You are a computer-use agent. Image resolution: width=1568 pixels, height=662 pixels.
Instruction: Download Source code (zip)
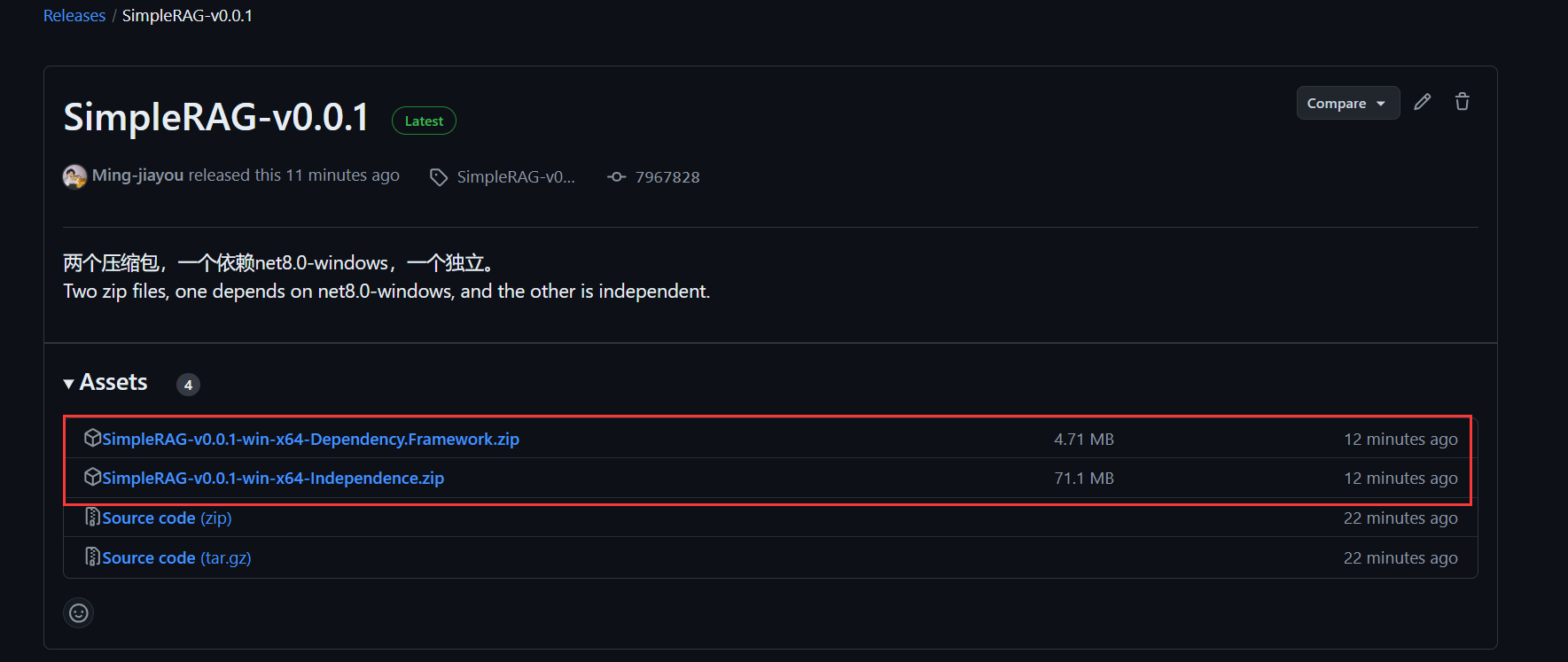click(167, 518)
